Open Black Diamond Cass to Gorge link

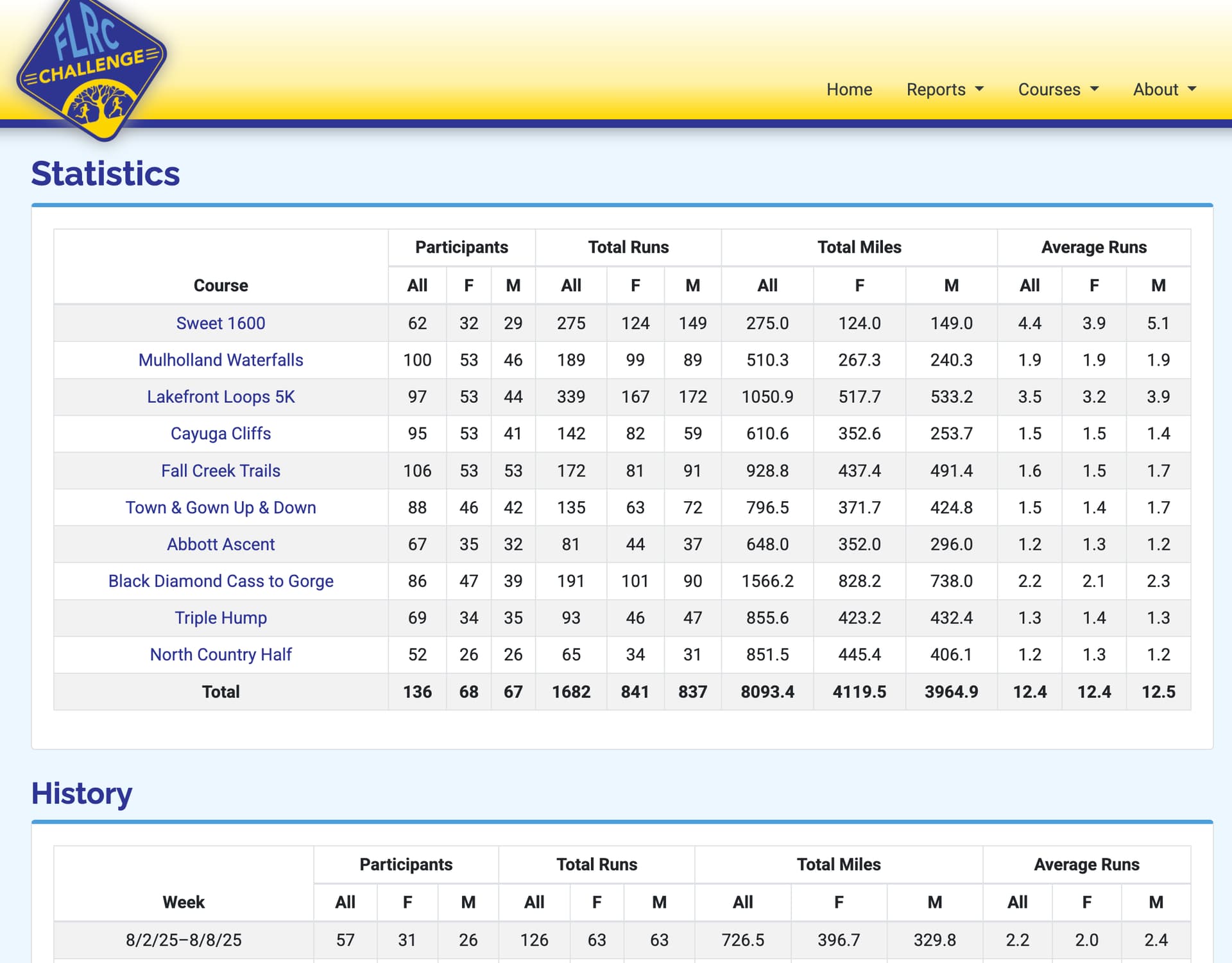[x=220, y=581]
